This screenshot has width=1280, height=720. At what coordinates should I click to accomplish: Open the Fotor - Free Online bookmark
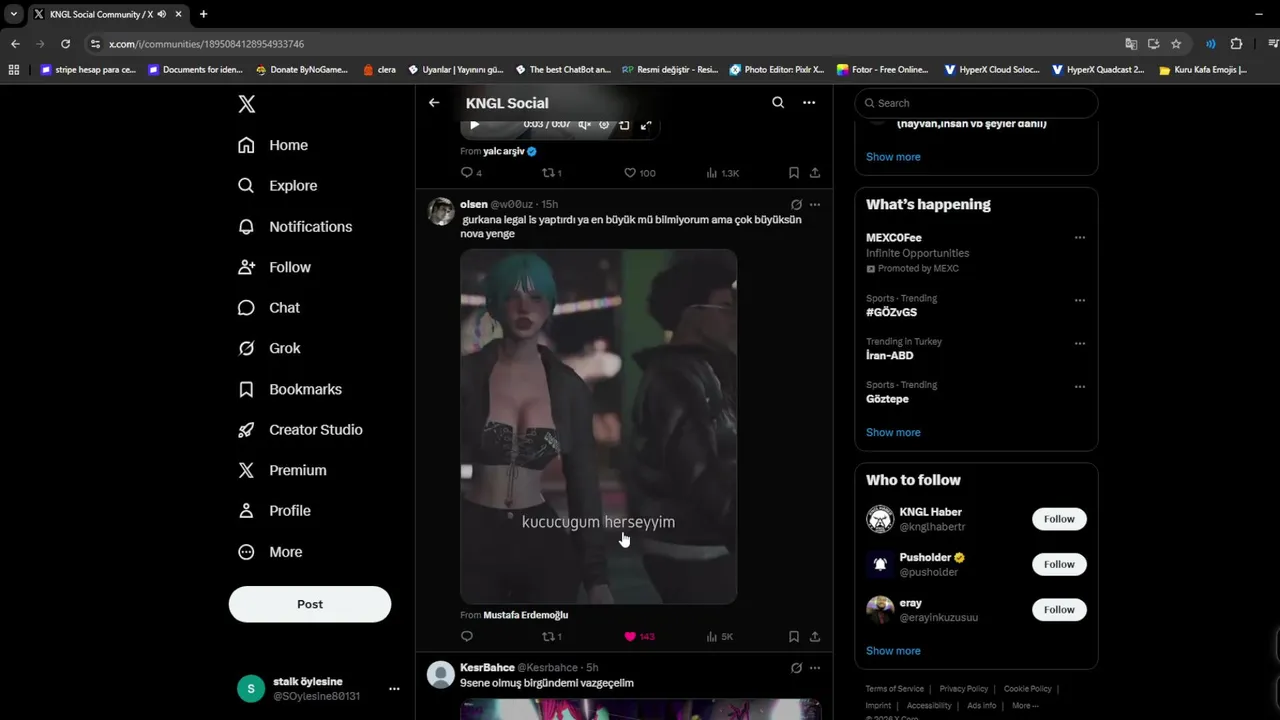click(x=883, y=70)
